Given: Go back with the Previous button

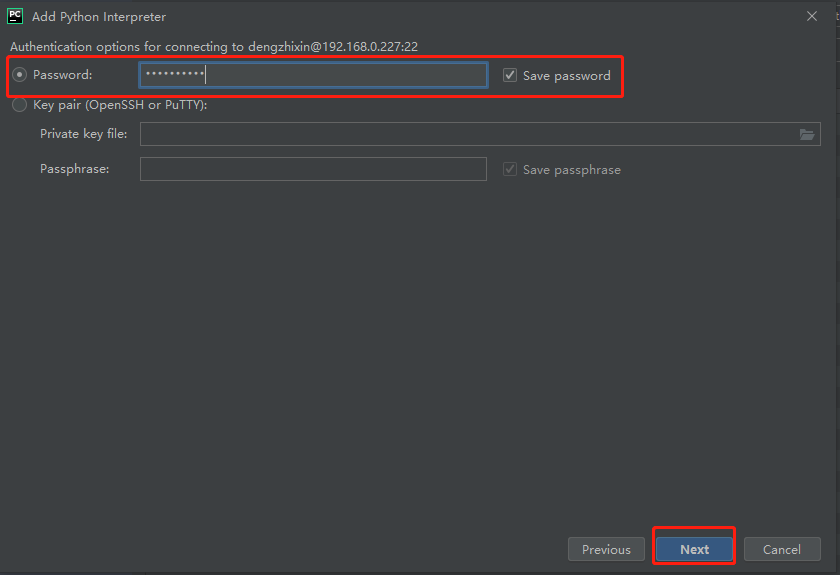Looking at the screenshot, I should point(606,549).
